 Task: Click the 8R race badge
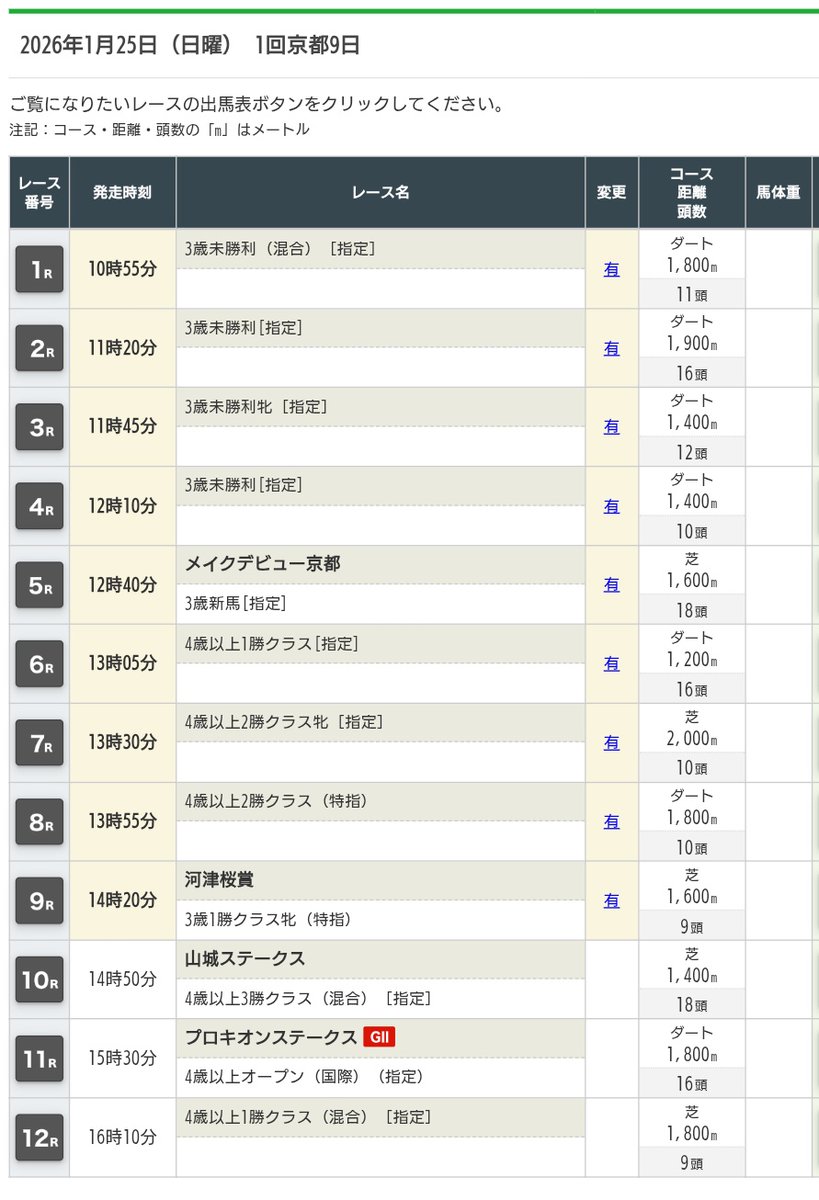tap(39, 822)
